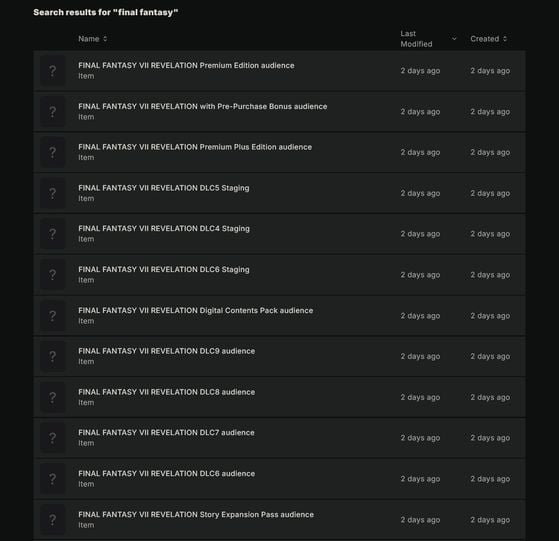Sort by Last Modified column
The image size is (559, 541).
tap(428, 39)
